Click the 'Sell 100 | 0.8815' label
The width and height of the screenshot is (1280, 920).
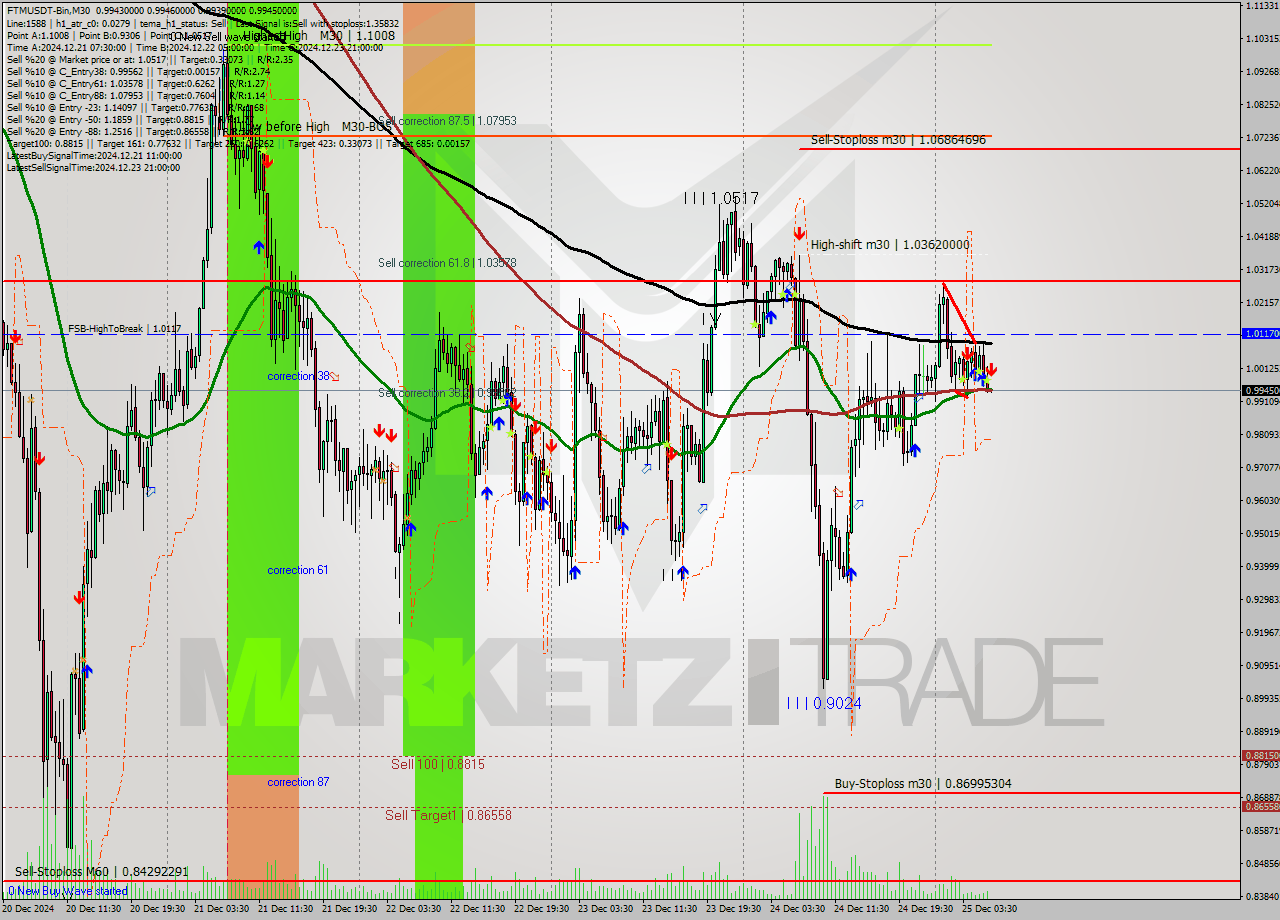pos(438,764)
